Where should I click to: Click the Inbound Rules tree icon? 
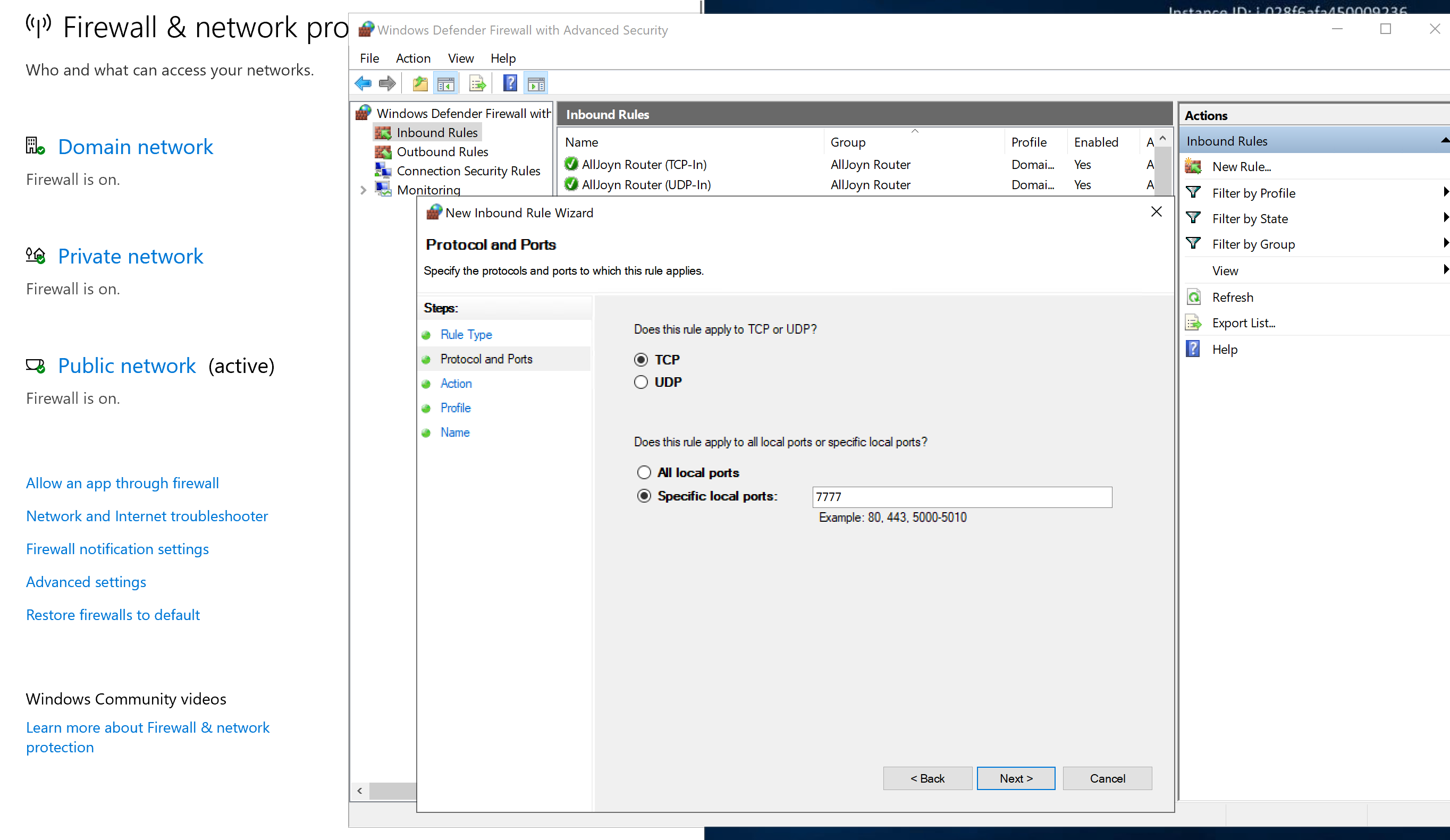point(383,133)
